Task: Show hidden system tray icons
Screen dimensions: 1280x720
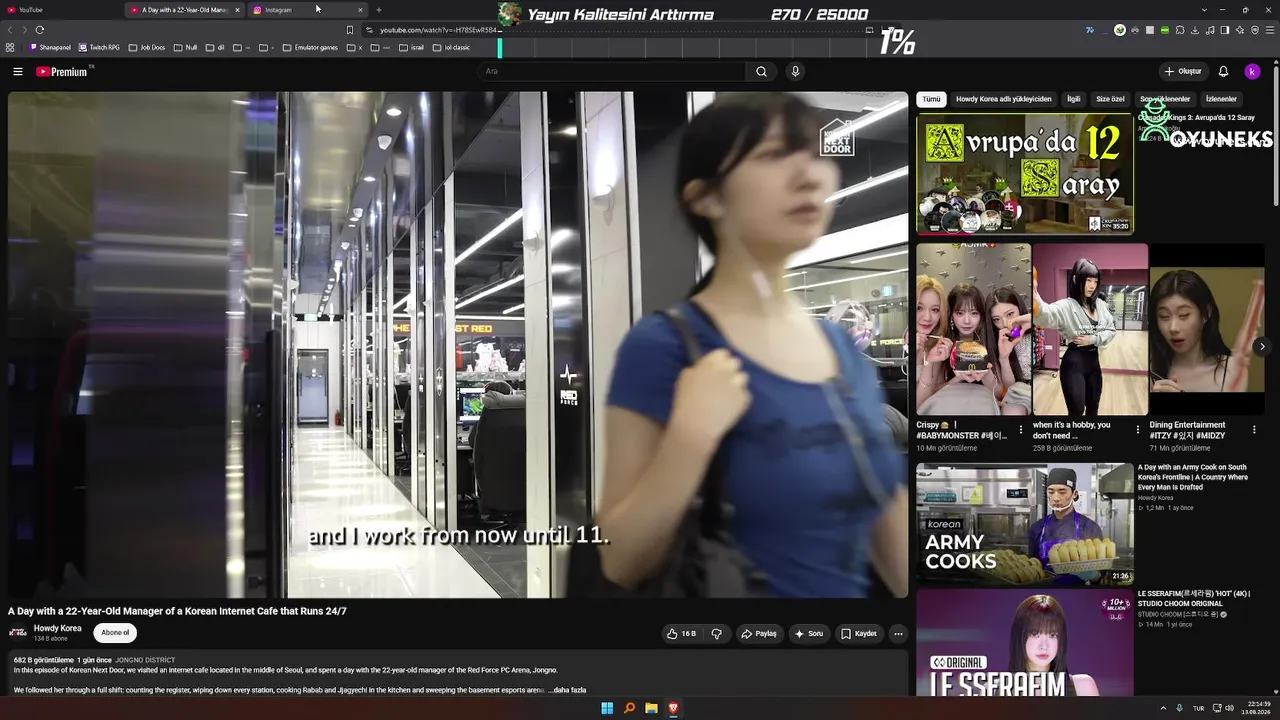Action: 1163,708
